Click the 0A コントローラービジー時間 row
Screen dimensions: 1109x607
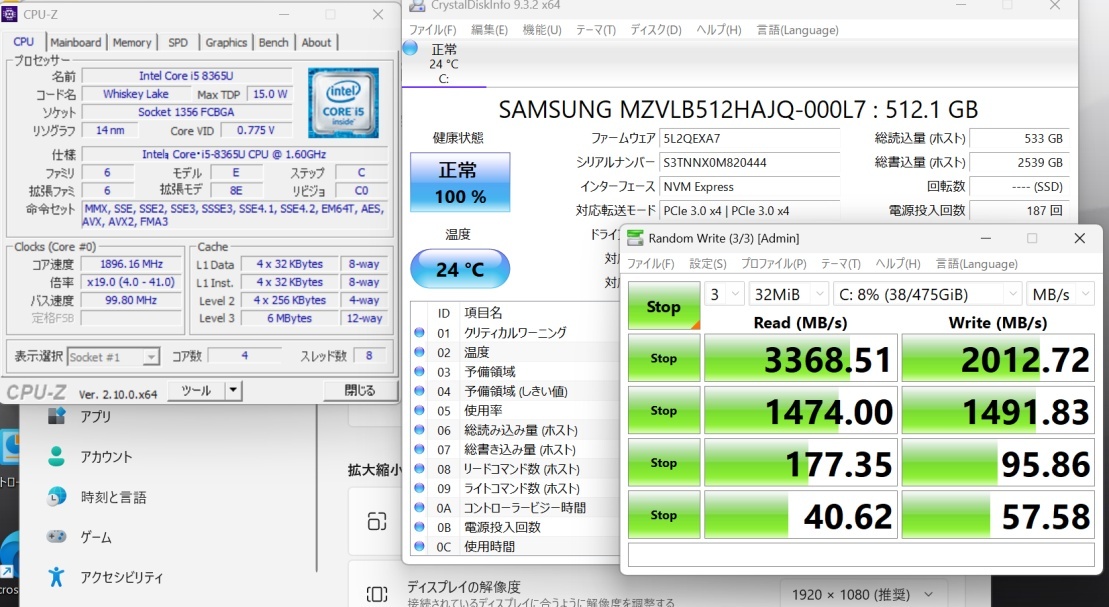click(514, 508)
